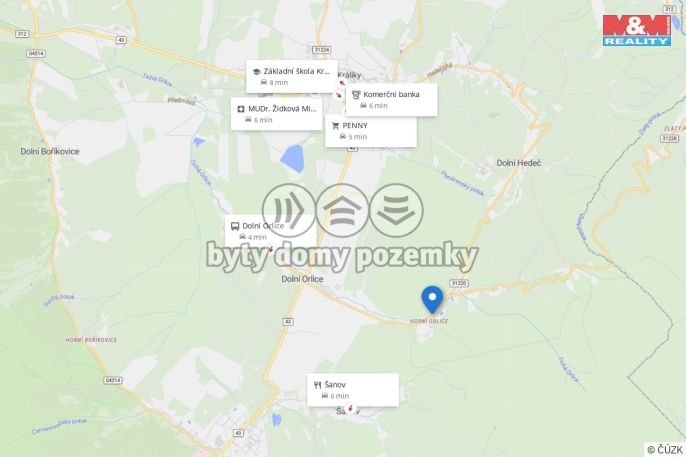
Task: Select the PENNY 5 min info card
Action: pos(371,131)
